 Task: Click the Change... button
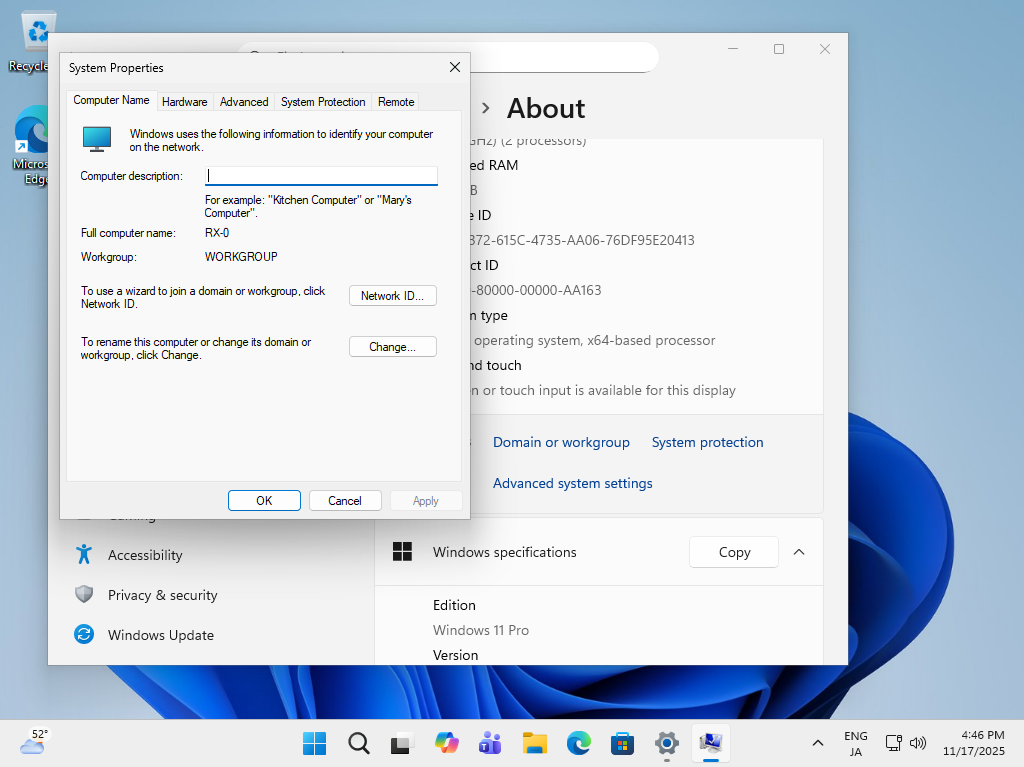point(393,347)
